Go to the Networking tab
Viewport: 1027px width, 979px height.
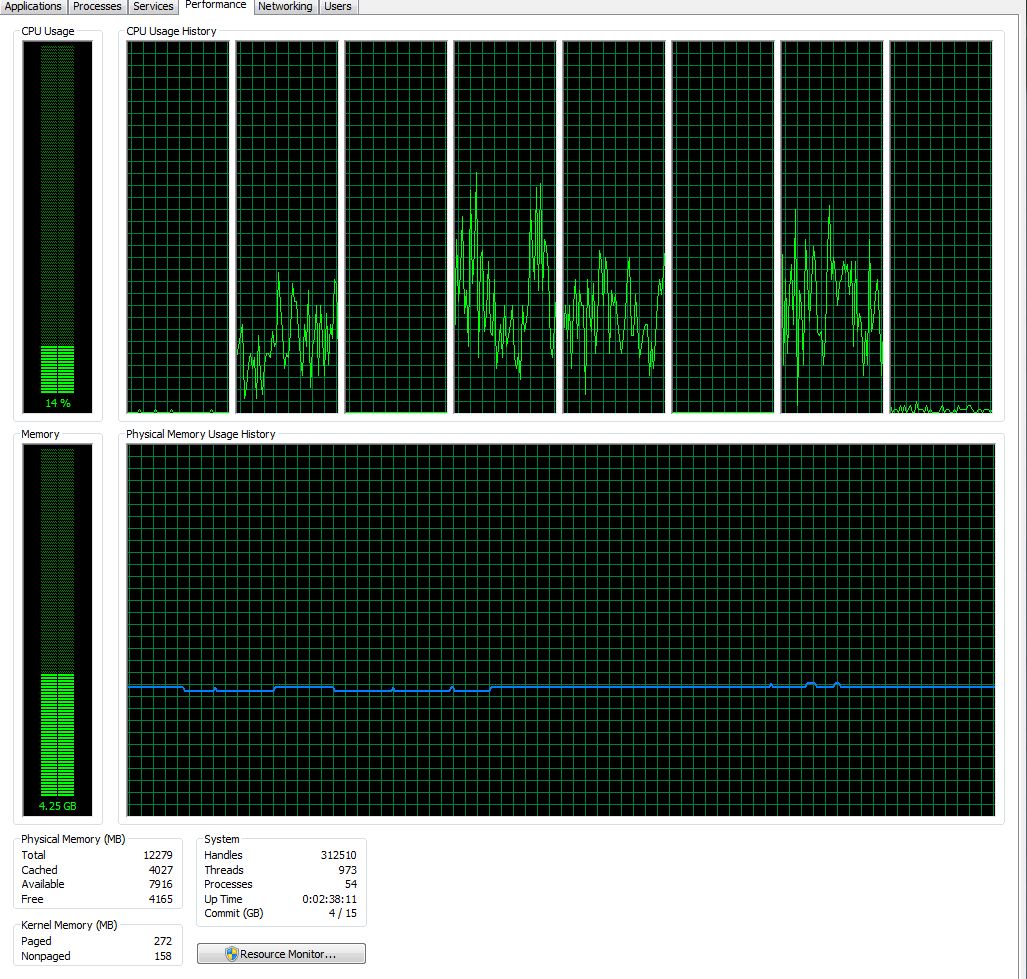285,7
